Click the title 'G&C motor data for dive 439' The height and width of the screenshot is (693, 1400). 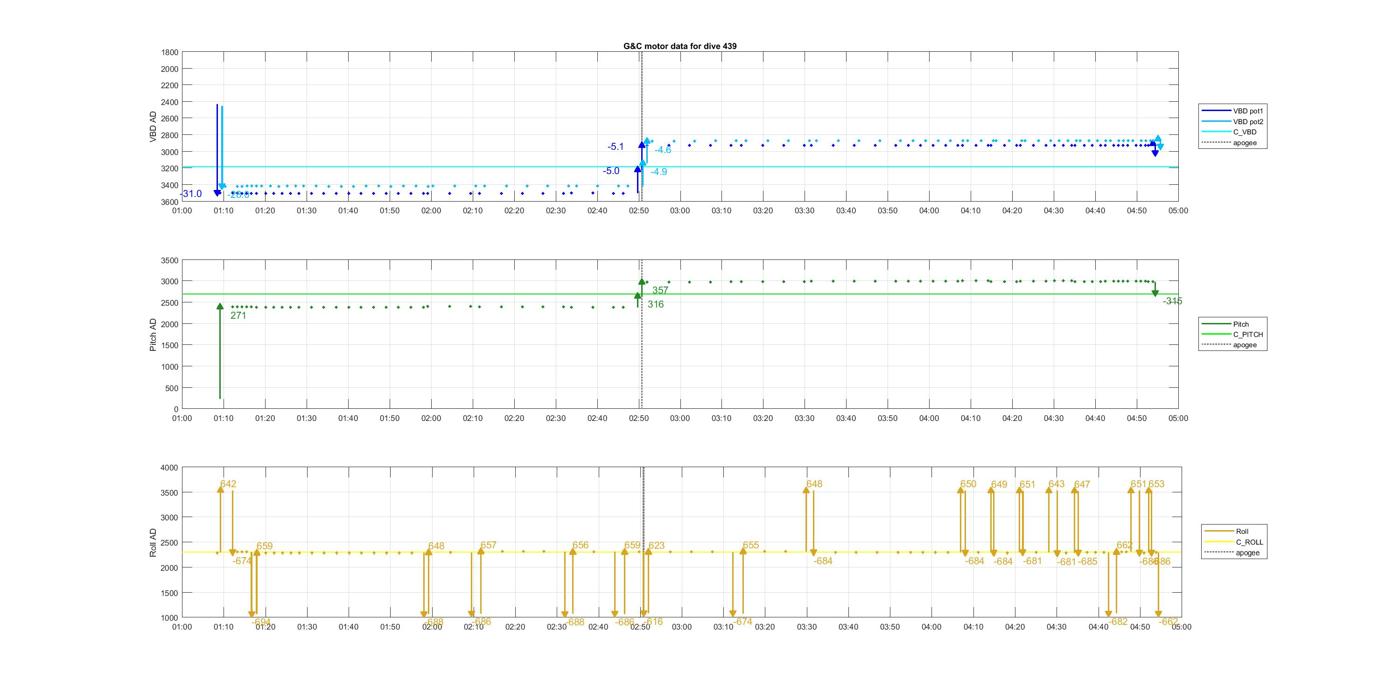(x=680, y=46)
